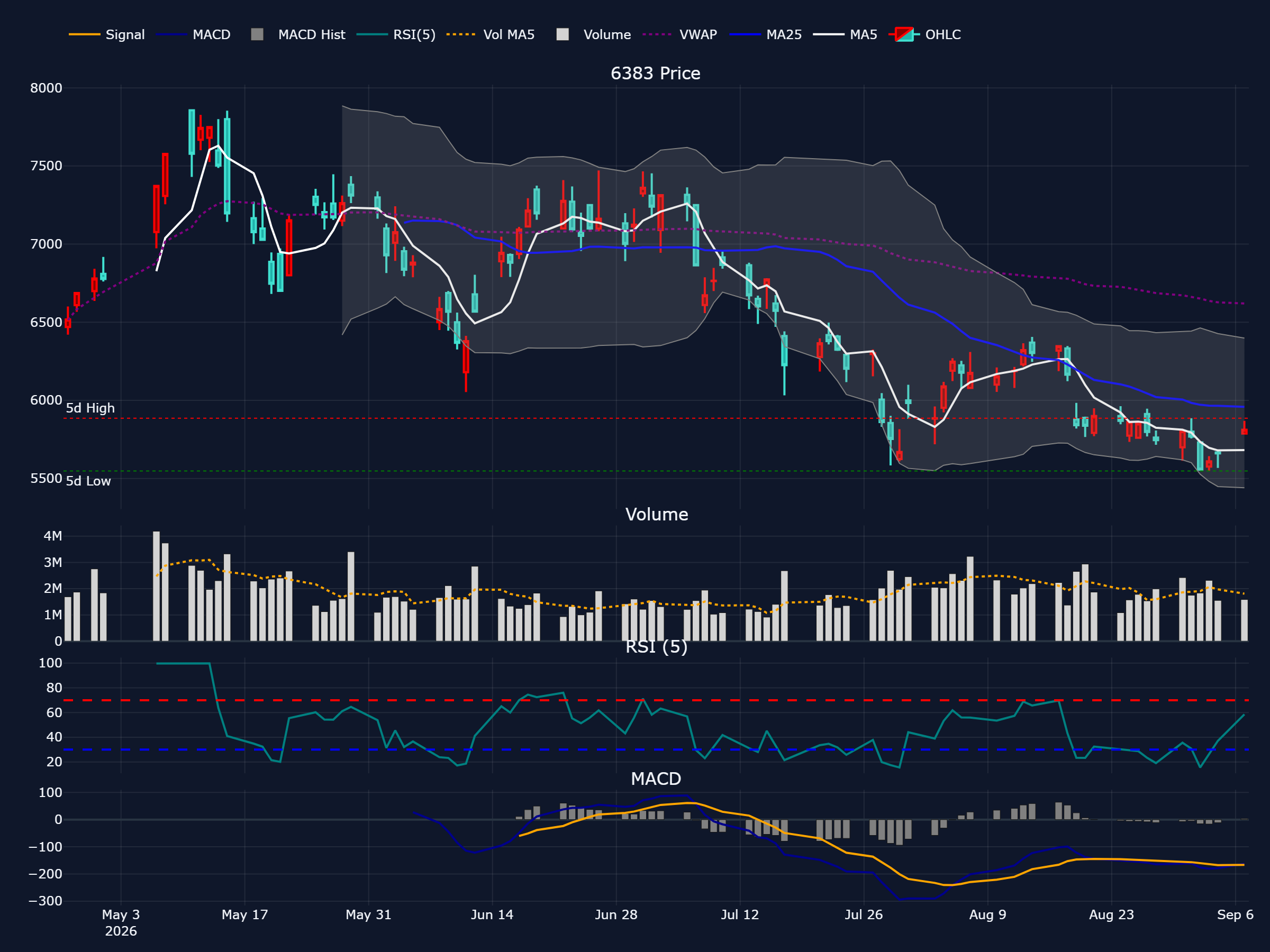Click the MACD axis label −300
This screenshot has height=952, width=1270.
point(46,901)
